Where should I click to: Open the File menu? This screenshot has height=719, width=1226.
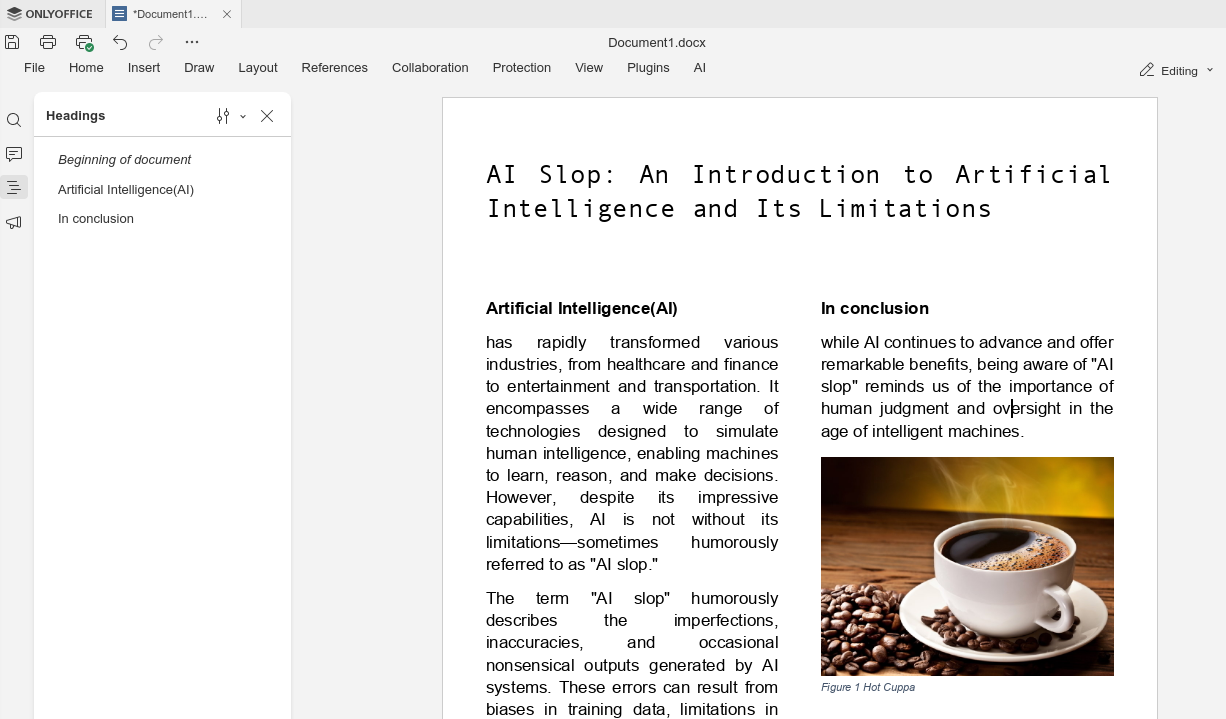(34, 68)
